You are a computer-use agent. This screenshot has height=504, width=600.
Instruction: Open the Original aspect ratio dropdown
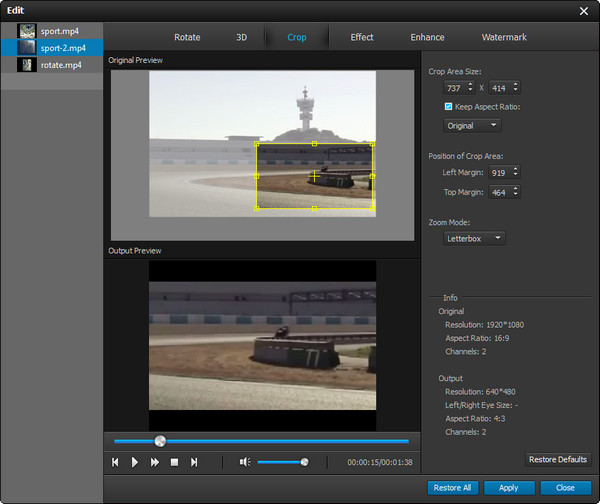472,126
